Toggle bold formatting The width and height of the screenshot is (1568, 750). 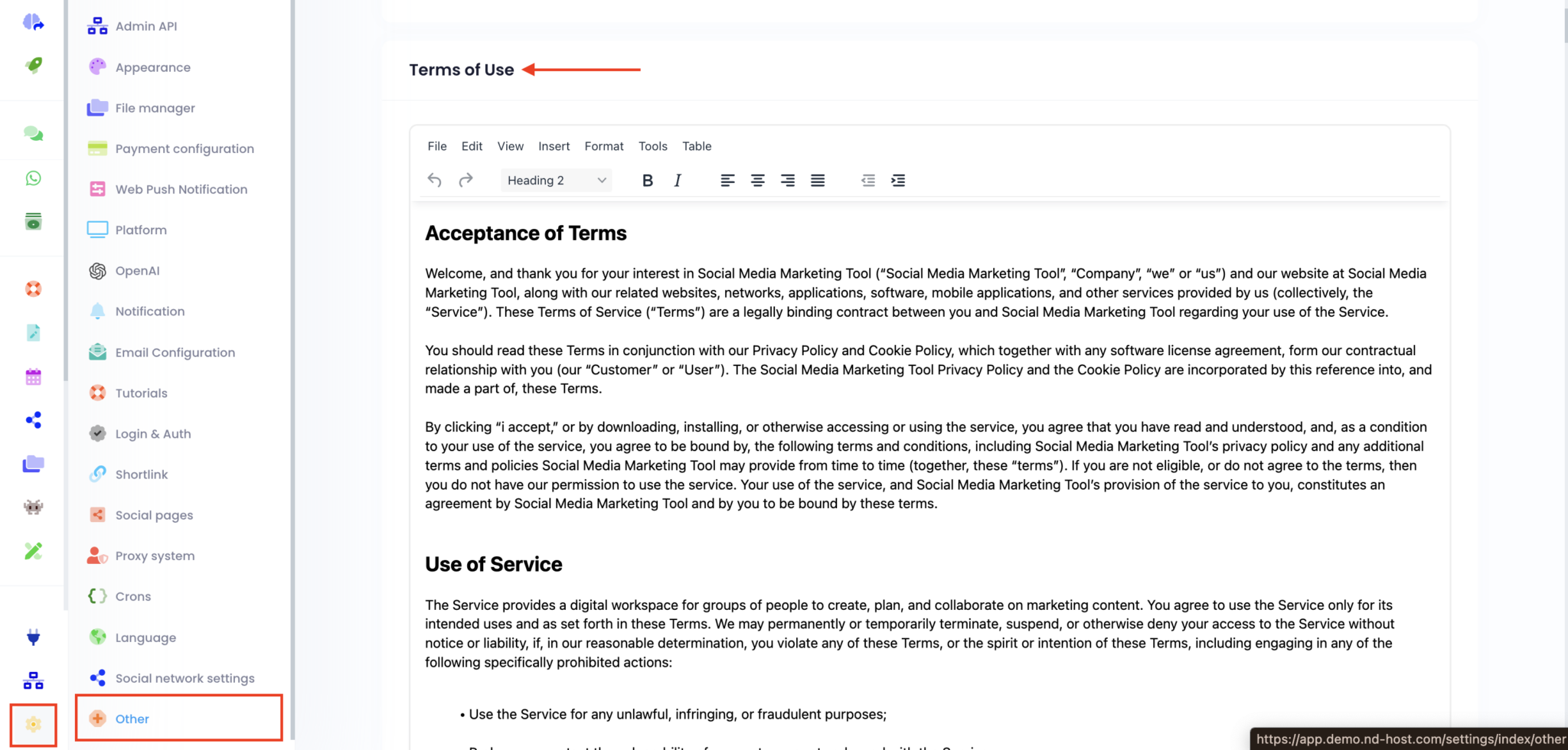648,181
